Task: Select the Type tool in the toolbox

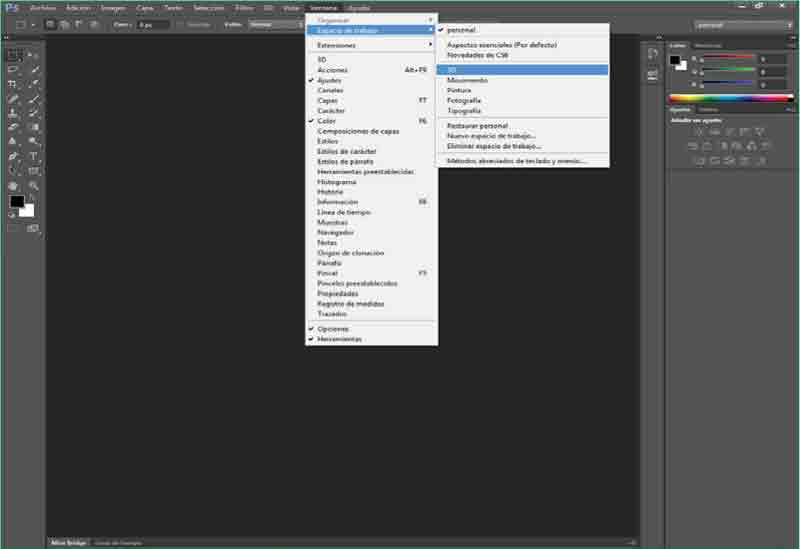Action: (33, 157)
